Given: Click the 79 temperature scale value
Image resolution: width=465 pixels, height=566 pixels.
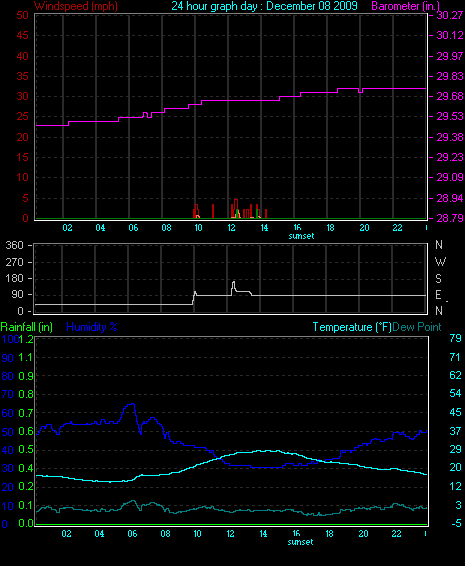Looking at the screenshot, I should 456,338.
